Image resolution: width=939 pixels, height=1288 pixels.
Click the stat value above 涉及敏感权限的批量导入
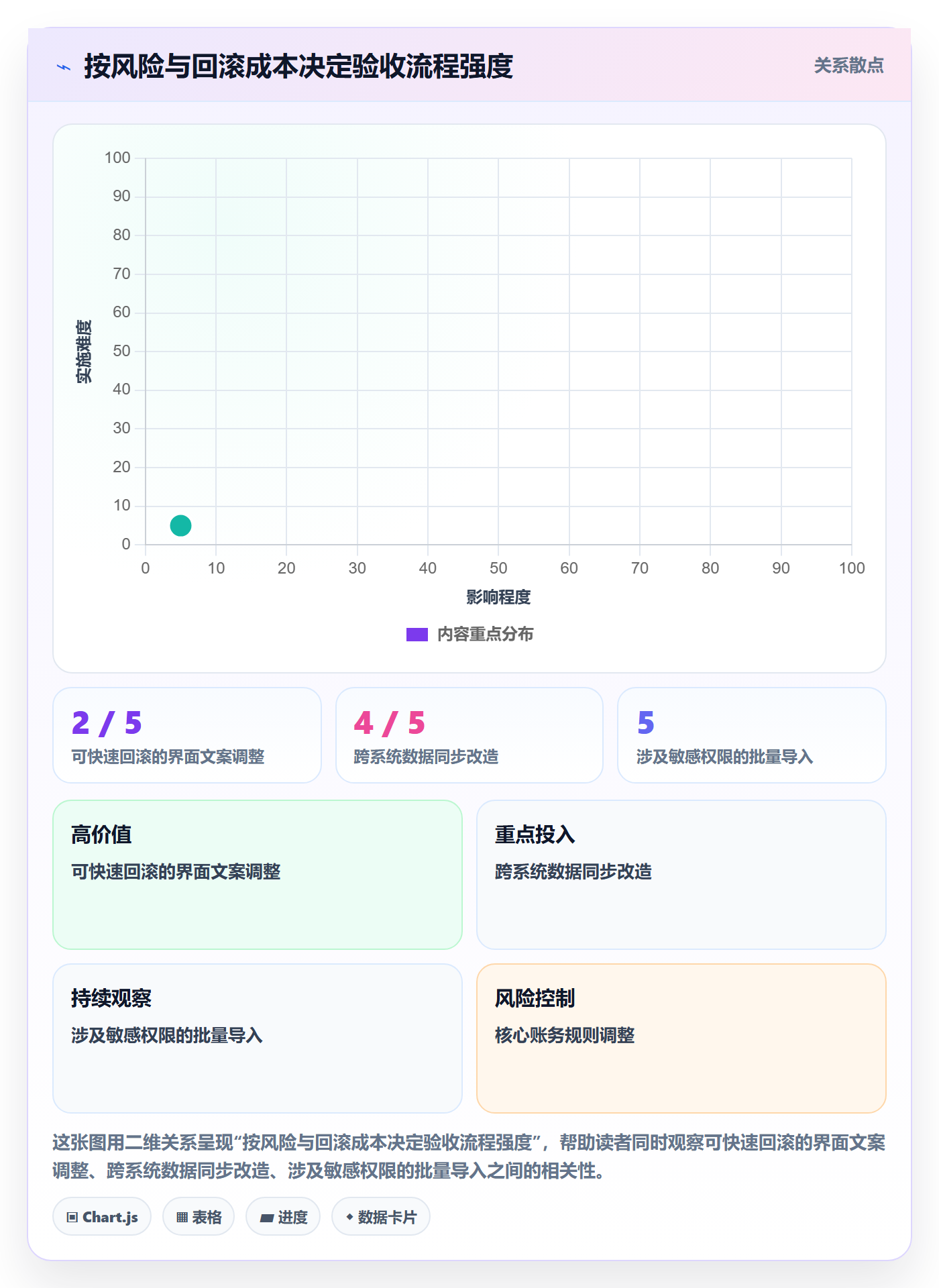pyautogui.click(x=646, y=723)
